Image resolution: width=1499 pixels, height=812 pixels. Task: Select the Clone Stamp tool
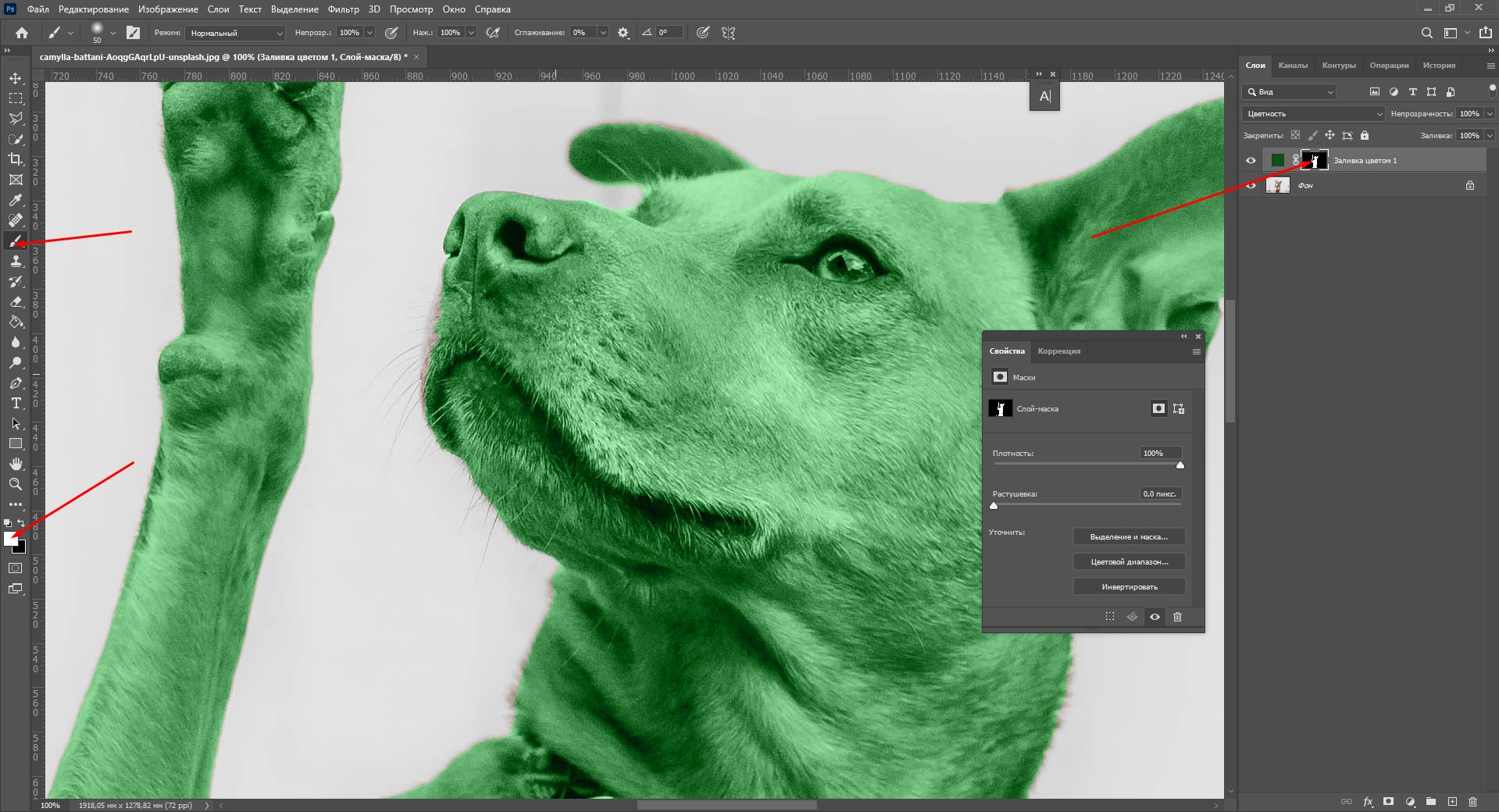pos(16,262)
